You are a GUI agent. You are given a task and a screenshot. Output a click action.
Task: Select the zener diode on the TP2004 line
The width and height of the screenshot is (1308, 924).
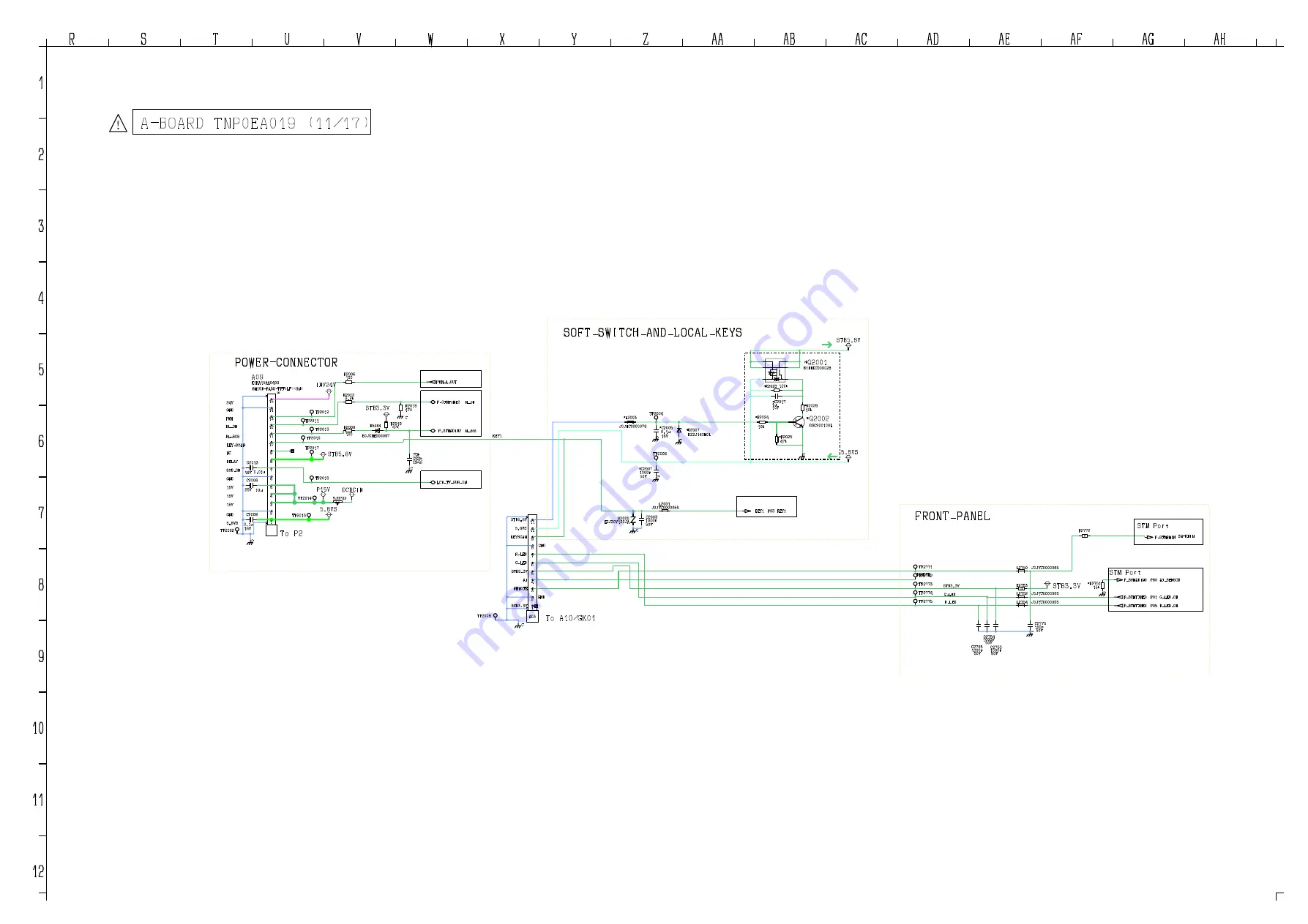coord(679,431)
